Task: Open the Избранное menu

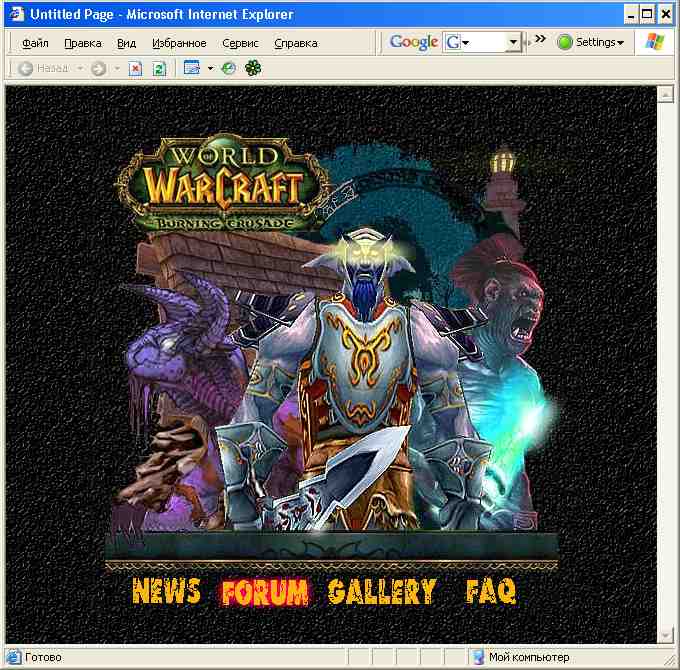Action: coord(179,43)
